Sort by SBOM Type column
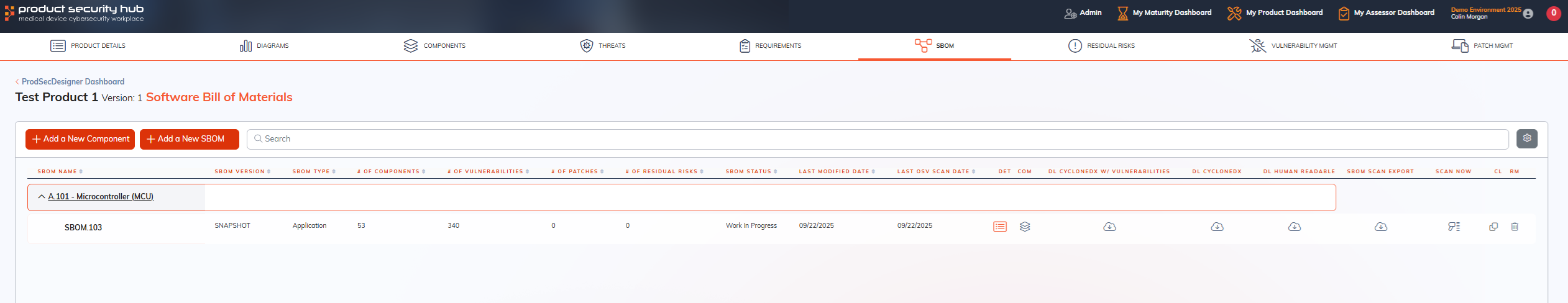 click(314, 171)
